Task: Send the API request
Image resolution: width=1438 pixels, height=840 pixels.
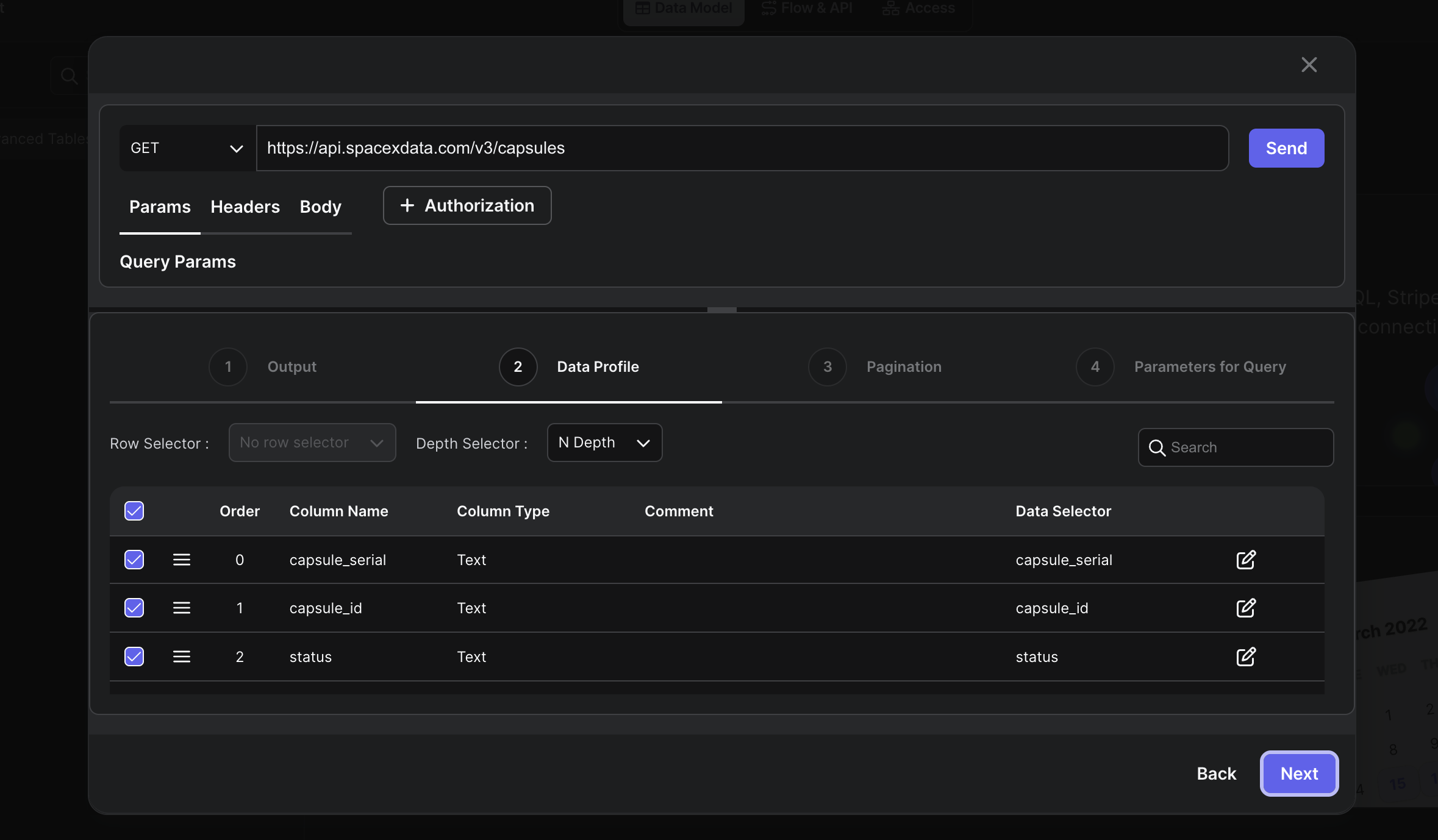Action: click(1286, 148)
